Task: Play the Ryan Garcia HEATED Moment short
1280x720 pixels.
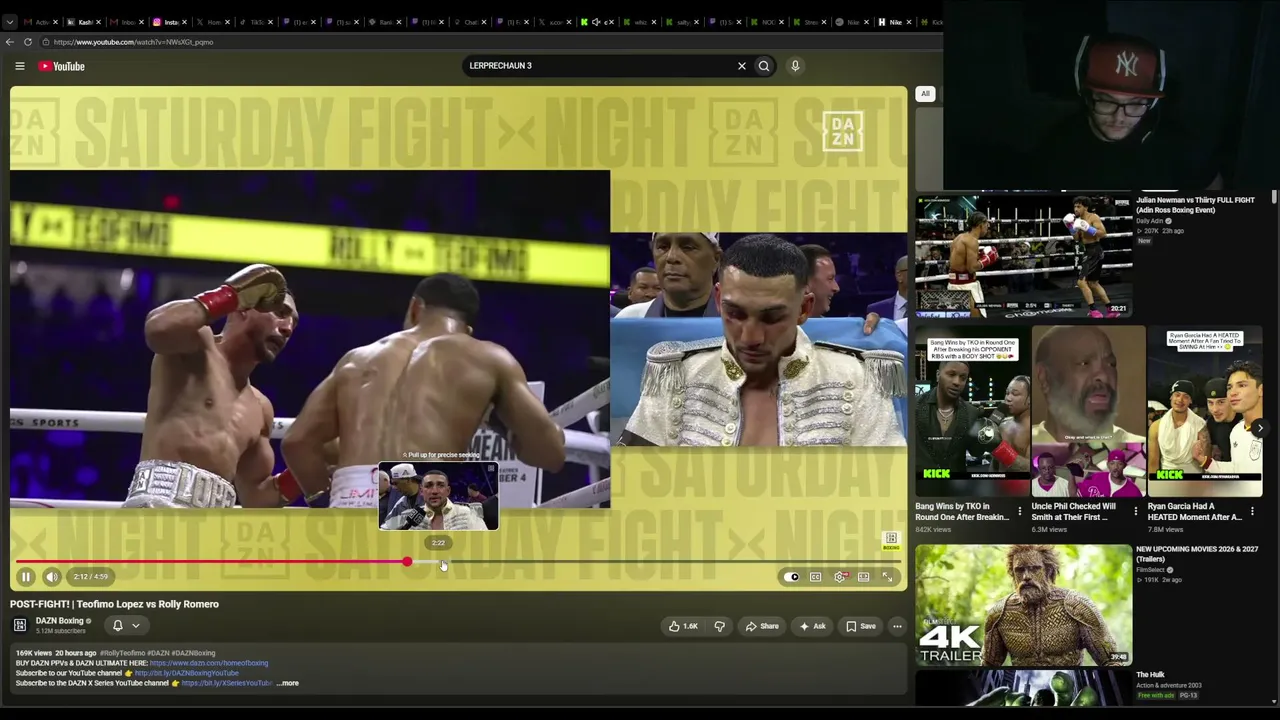Action: [1205, 412]
